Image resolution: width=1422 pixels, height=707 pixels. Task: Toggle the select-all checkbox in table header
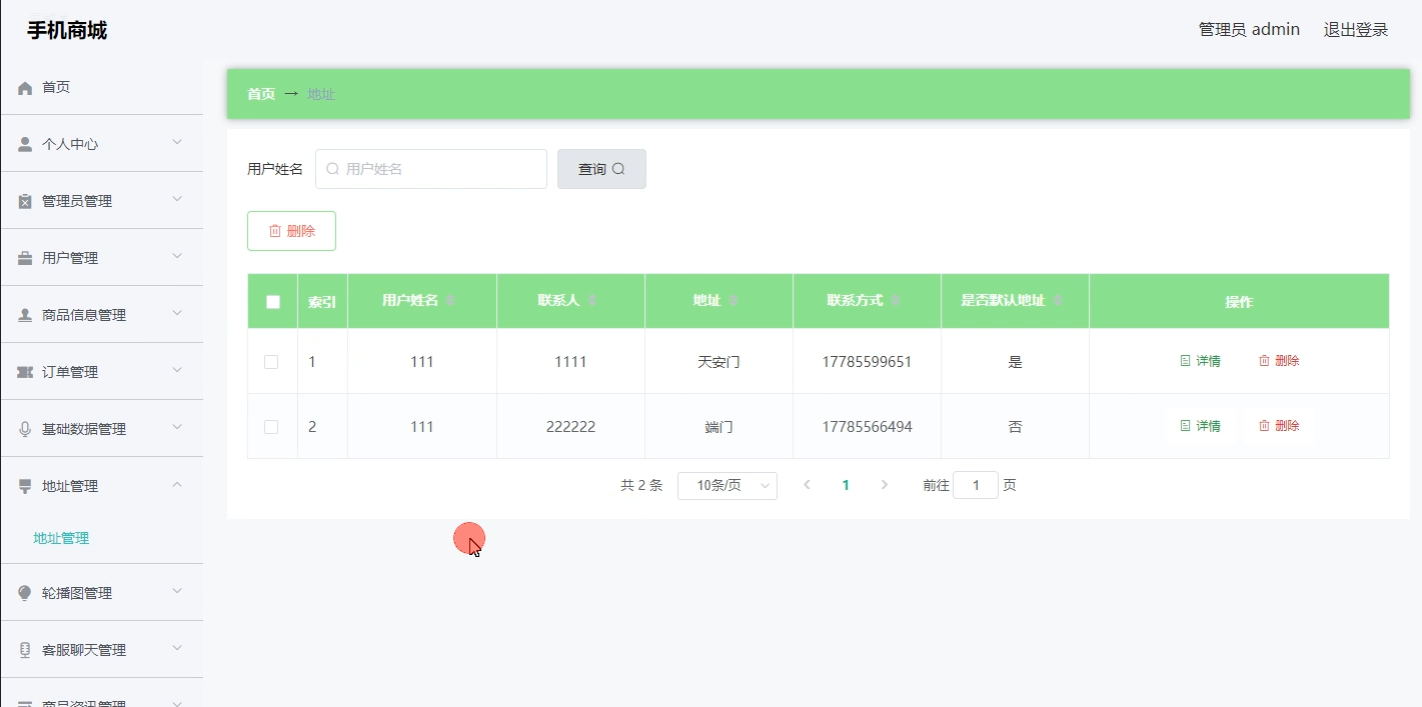273,302
